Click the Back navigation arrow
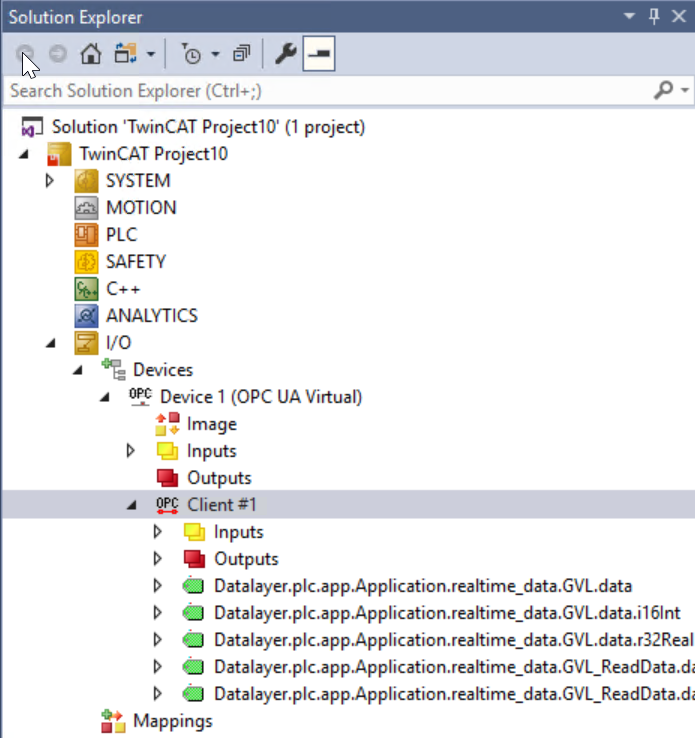The image size is (695, 738). [25, 54]
